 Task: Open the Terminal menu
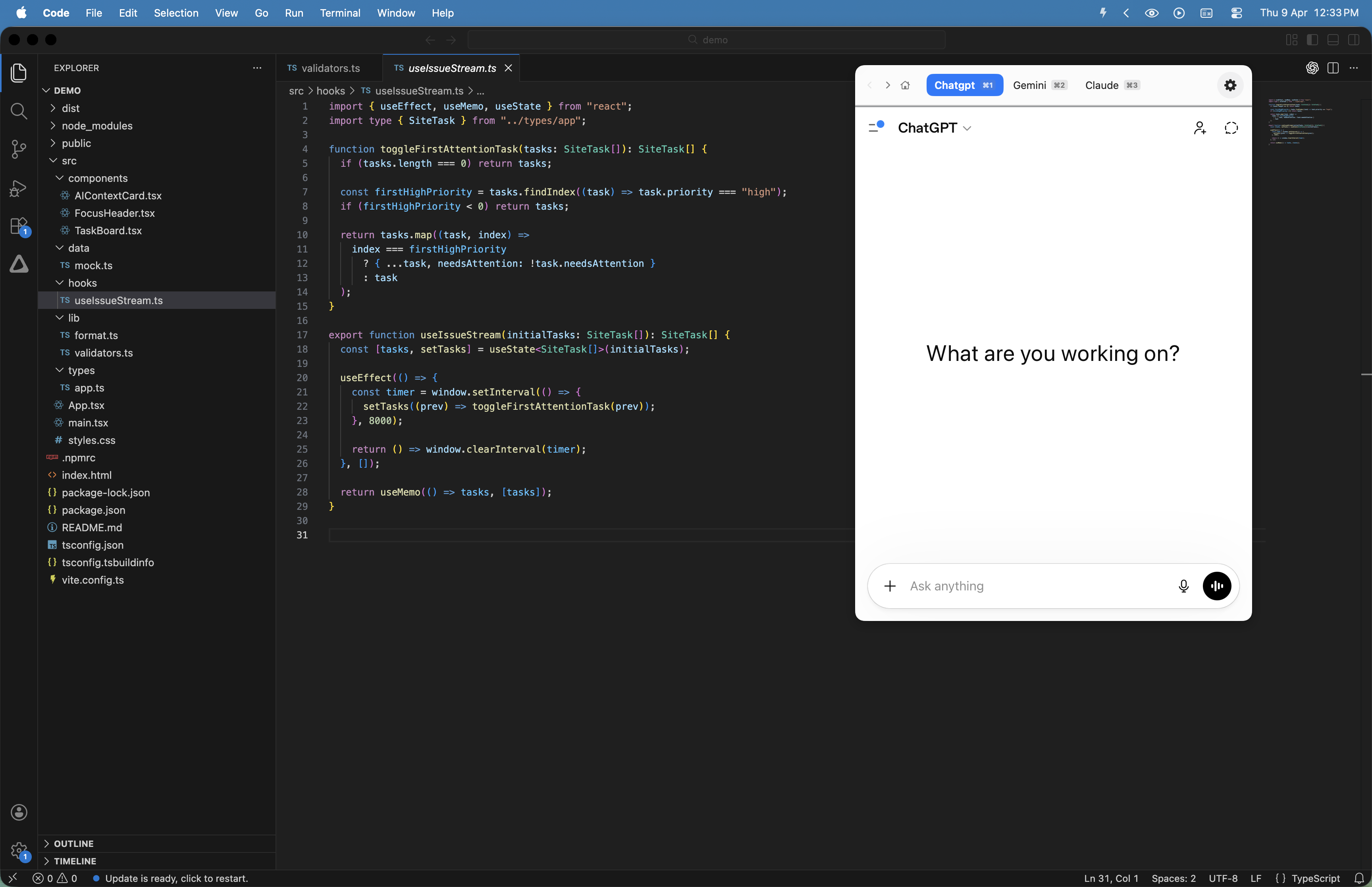(340, 13)
